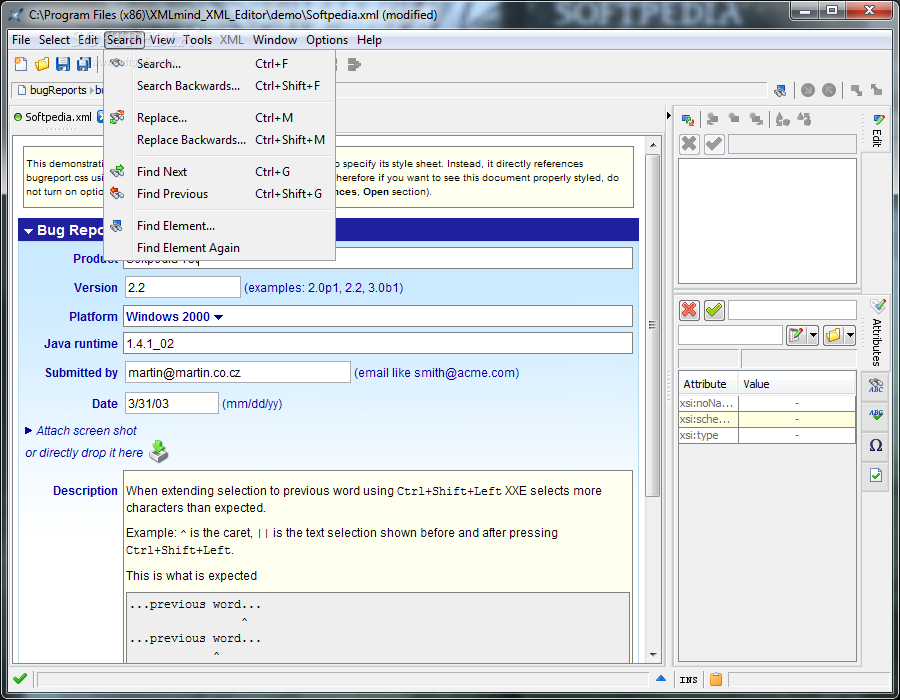Click into the Submitted by email field

[x=238, y=372]
